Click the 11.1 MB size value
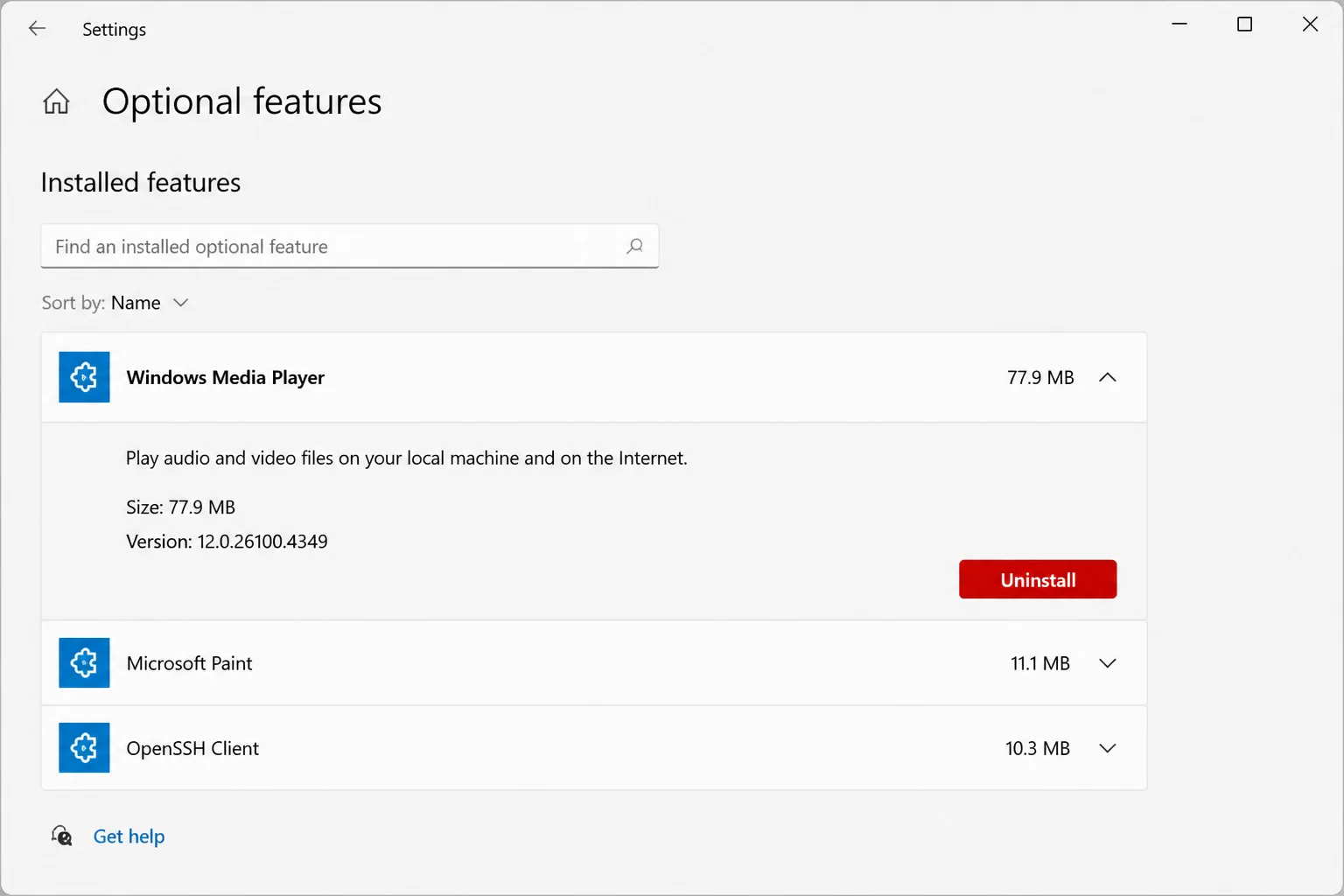Image resolution: width=1344 pixels, height=896 pixels. (1040, 663)
